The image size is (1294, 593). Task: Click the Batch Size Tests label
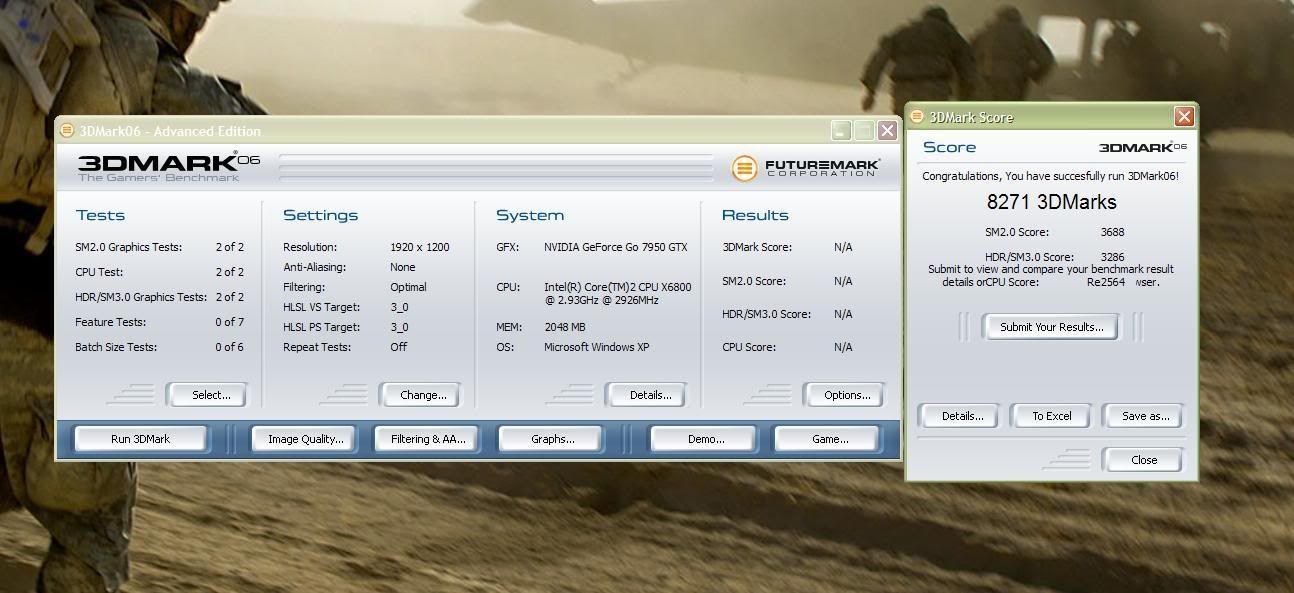pos(115,347)
